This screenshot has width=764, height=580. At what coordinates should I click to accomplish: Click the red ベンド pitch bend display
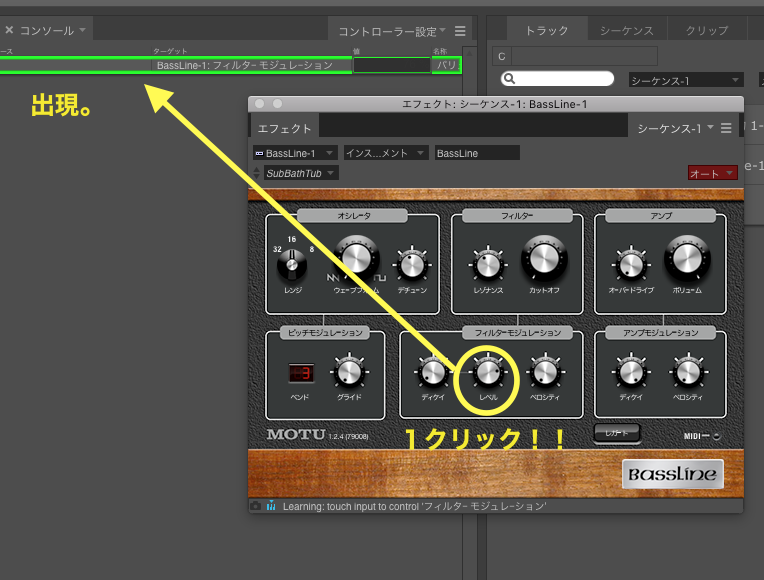[x=302, y=373]
